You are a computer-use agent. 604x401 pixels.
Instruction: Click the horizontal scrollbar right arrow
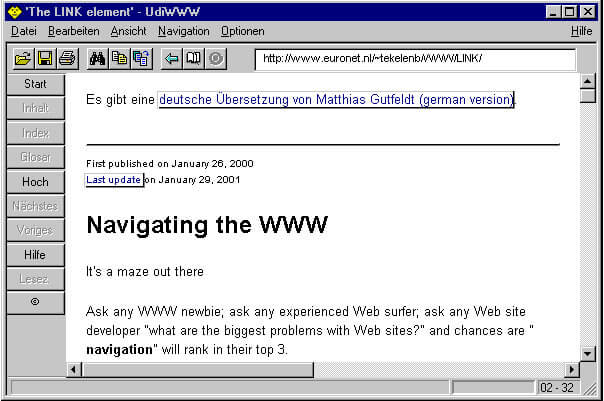tap(572, 370)
